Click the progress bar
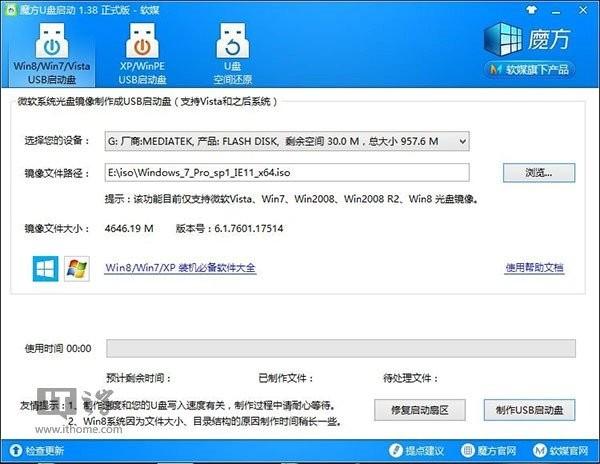 341,348
